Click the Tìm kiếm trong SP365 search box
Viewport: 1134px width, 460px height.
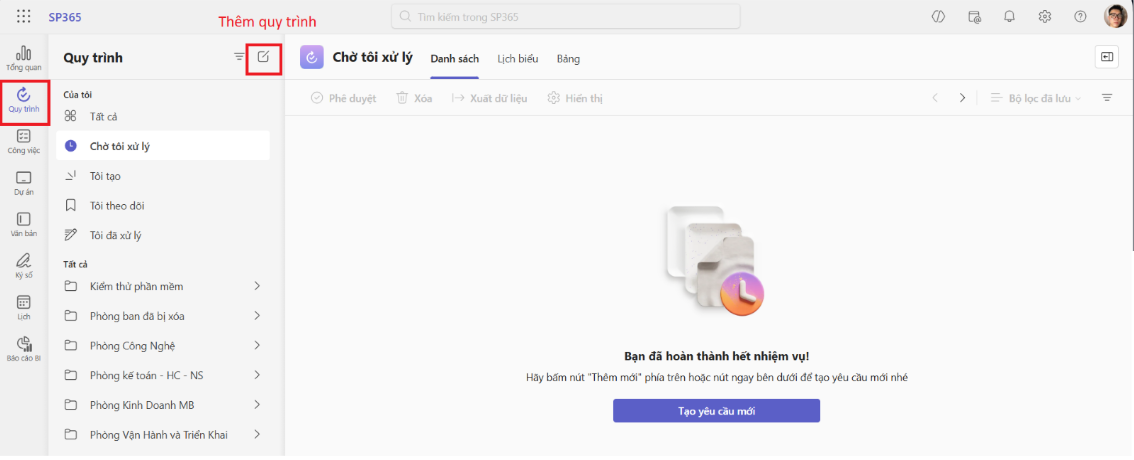click(x=565, y=16)
